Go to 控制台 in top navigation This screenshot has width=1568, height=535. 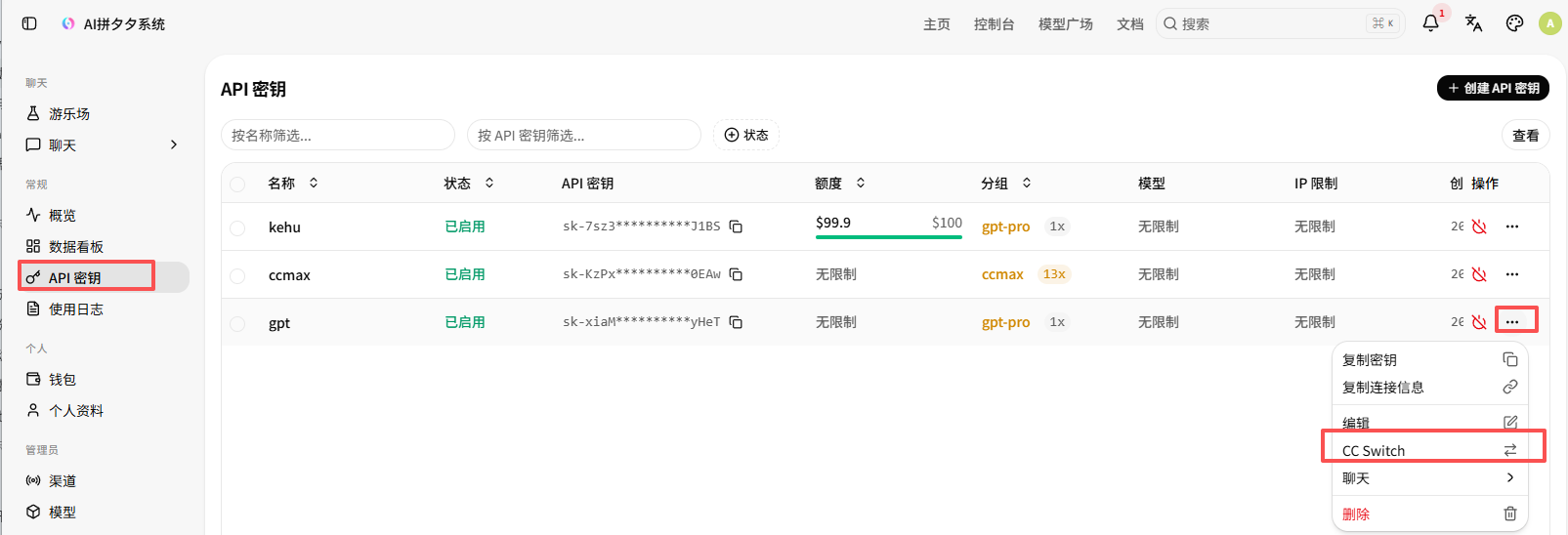994,23
